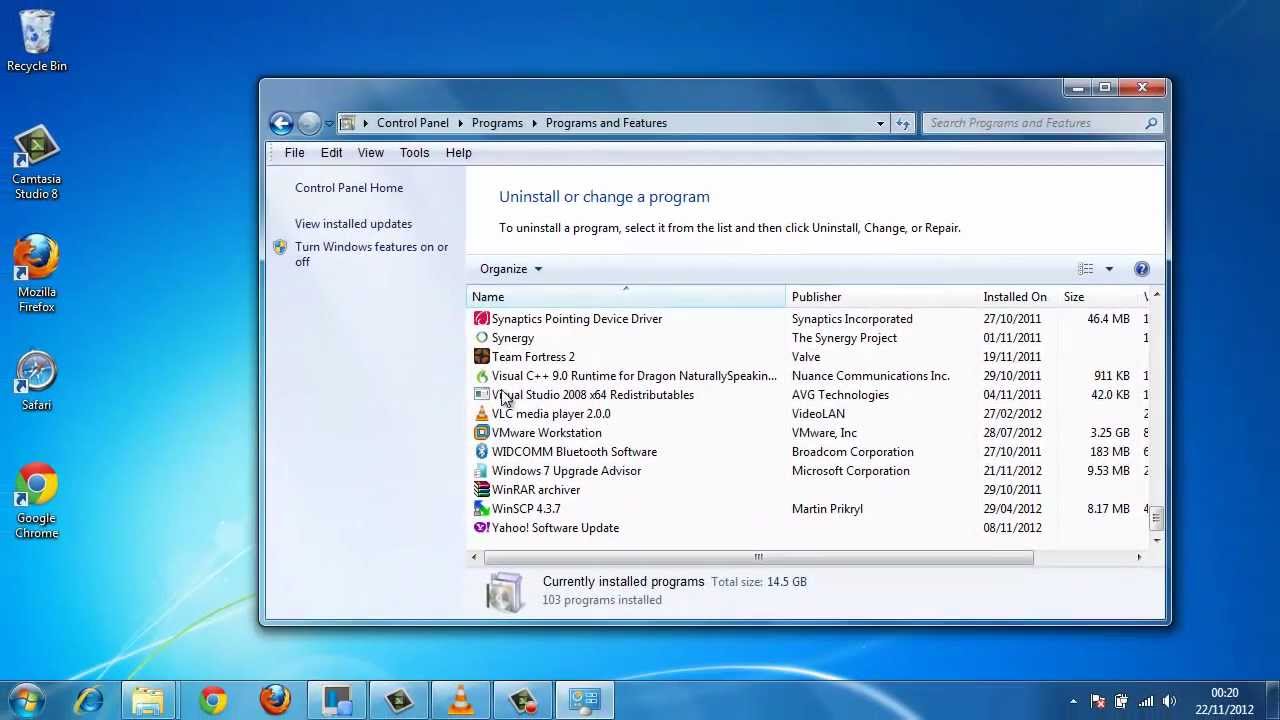Open Help via the blue question icon
This screenshot has height=720, width=1280.
(x=1142, y=269)
